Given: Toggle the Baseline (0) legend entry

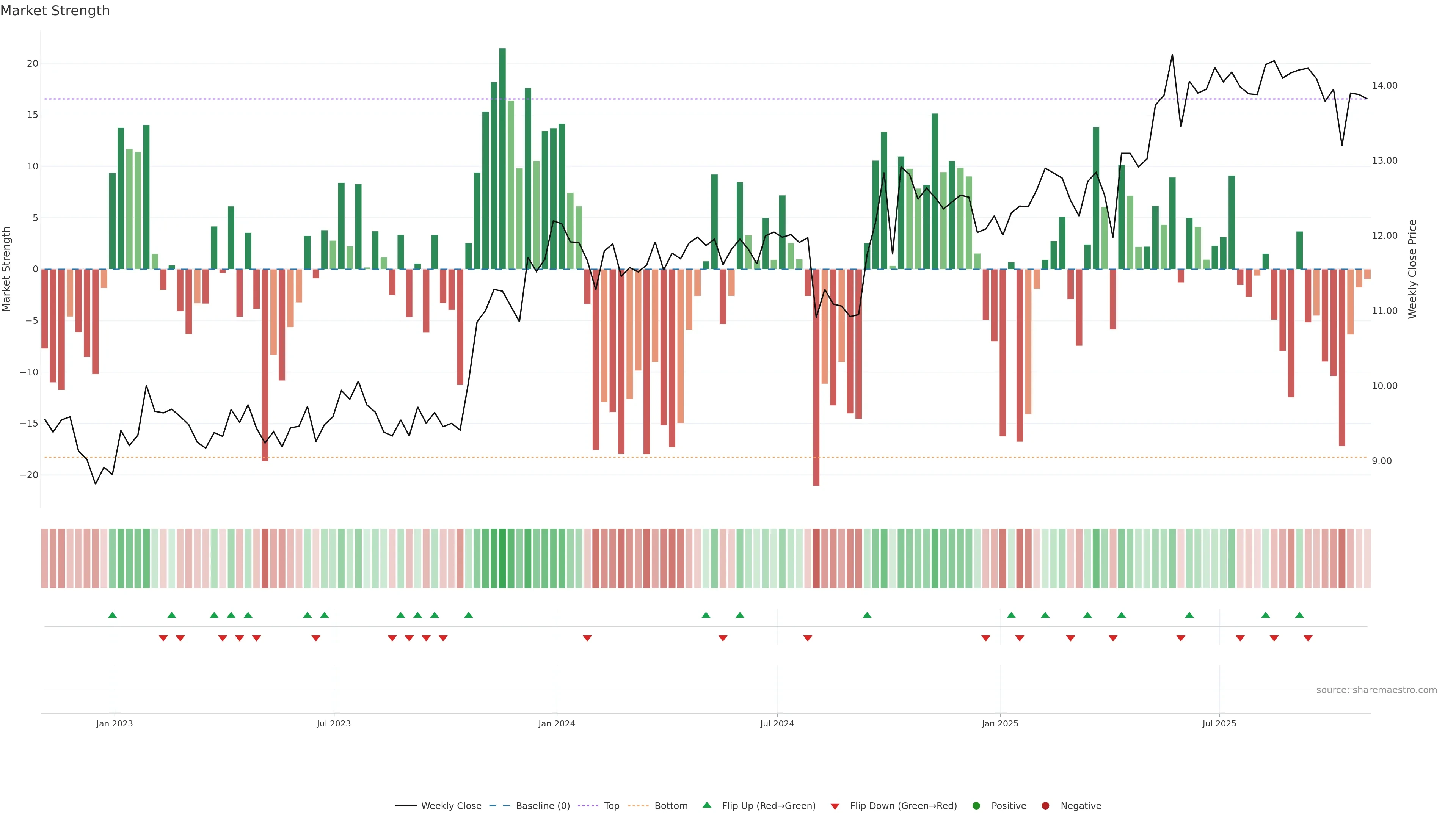Looking at the screenshot, I should point(542,806).
